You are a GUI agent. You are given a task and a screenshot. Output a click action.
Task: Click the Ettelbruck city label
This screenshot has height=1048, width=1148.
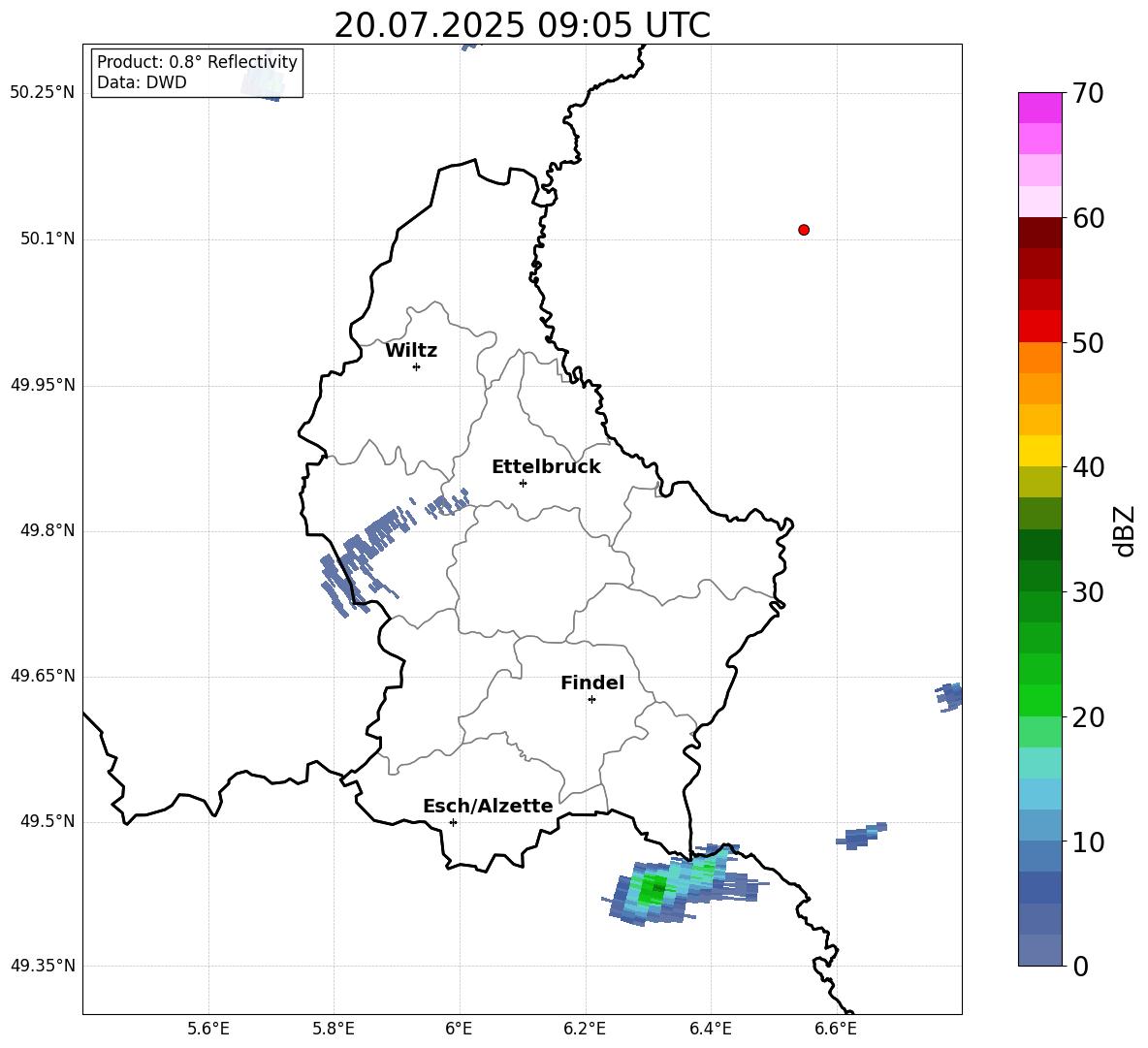point(546,467)
